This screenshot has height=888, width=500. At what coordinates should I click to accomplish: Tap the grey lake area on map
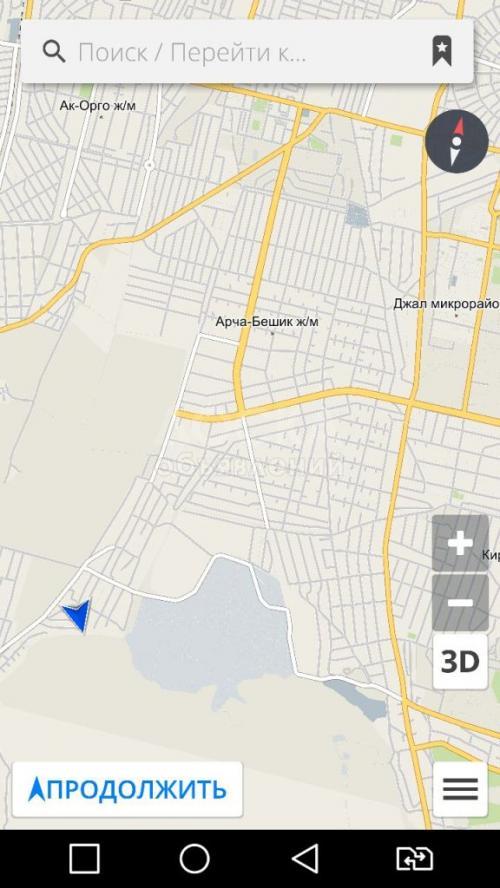pos(215,629)
